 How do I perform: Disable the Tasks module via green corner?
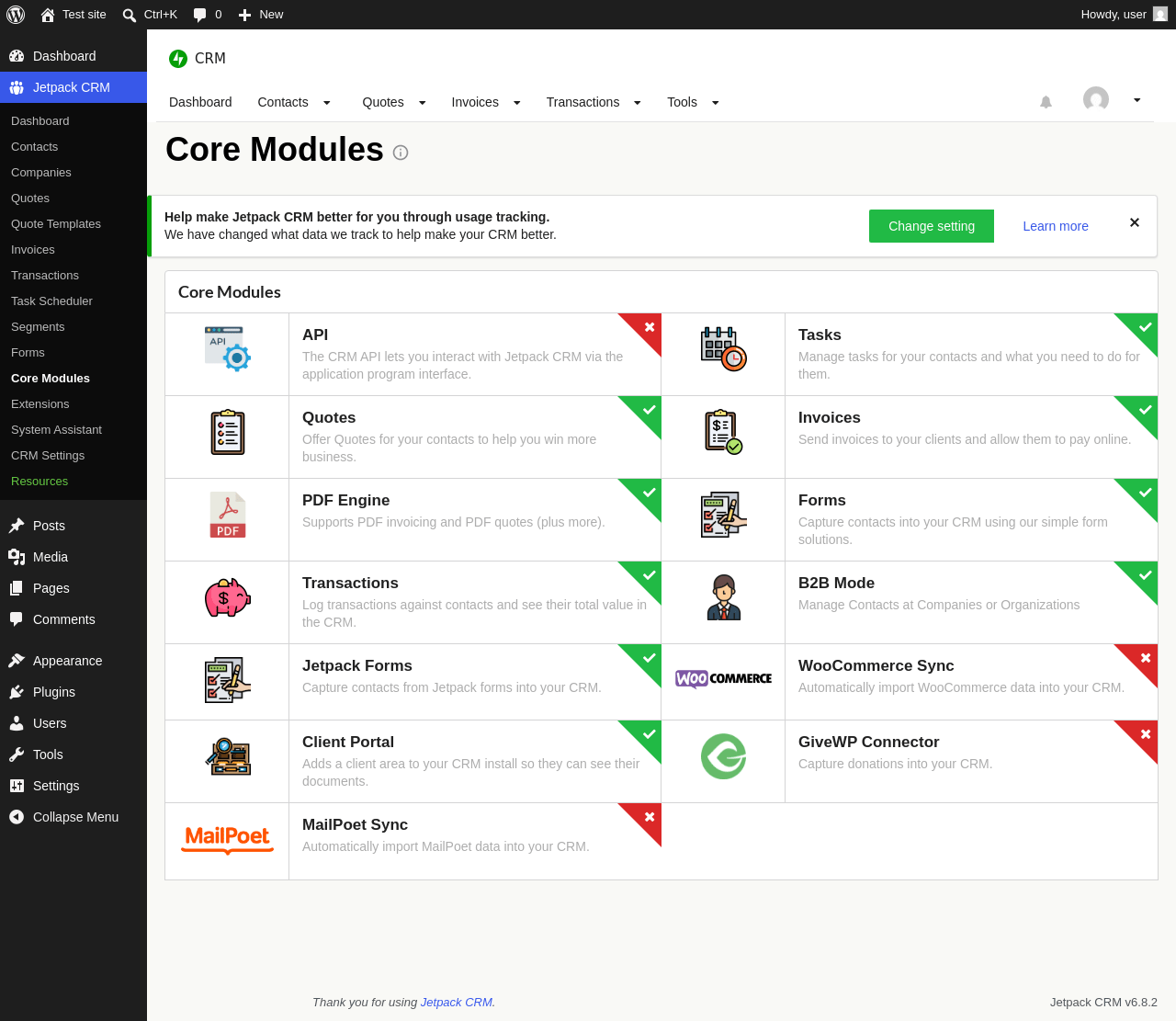(x=1143, y=328)
